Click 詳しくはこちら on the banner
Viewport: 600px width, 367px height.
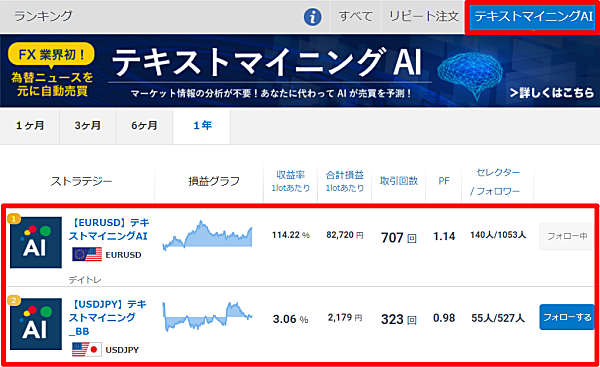click(x=552, y=93)
